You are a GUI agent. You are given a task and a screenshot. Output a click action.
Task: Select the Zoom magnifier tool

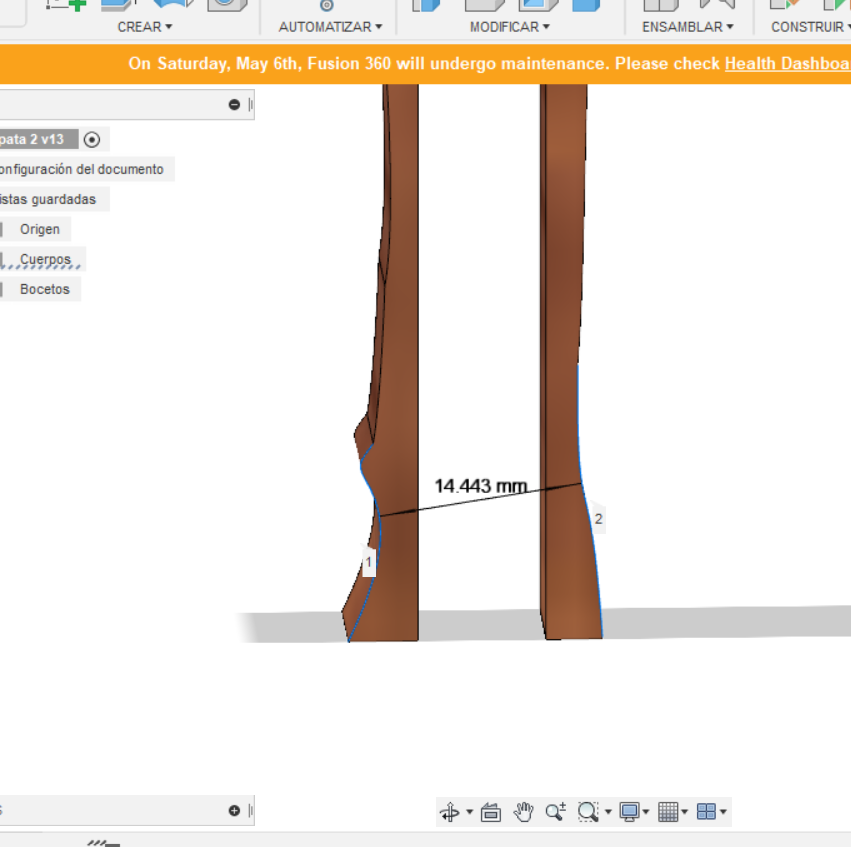coord(553,811)
